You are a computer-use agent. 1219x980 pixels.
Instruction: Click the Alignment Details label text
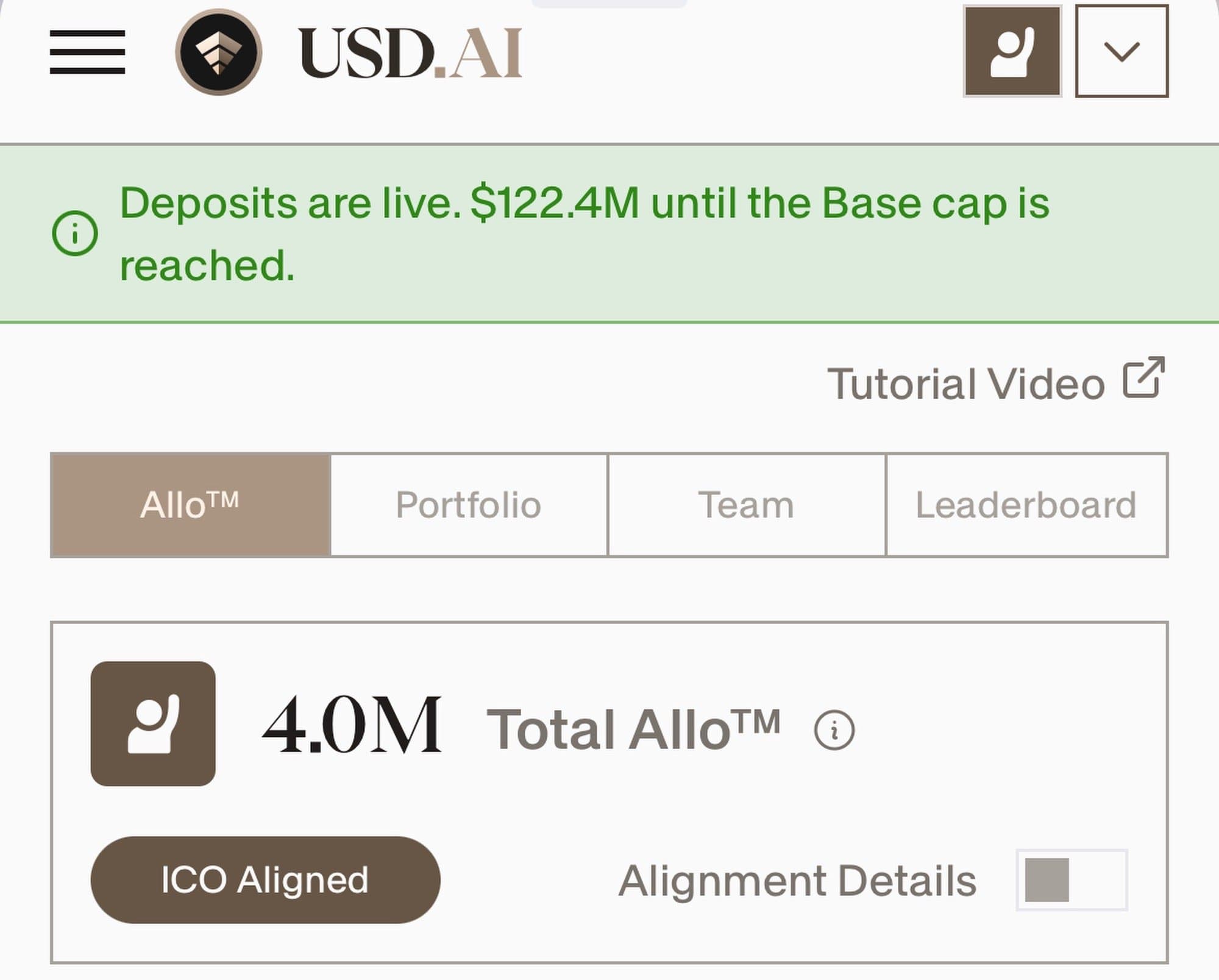[797, 881]
